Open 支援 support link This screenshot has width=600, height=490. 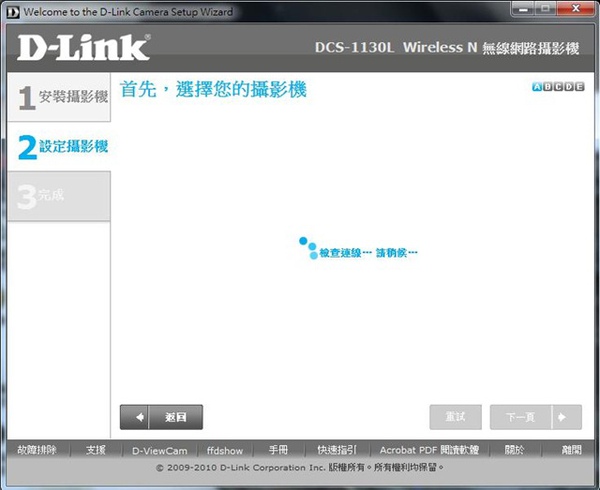(96, 450)
